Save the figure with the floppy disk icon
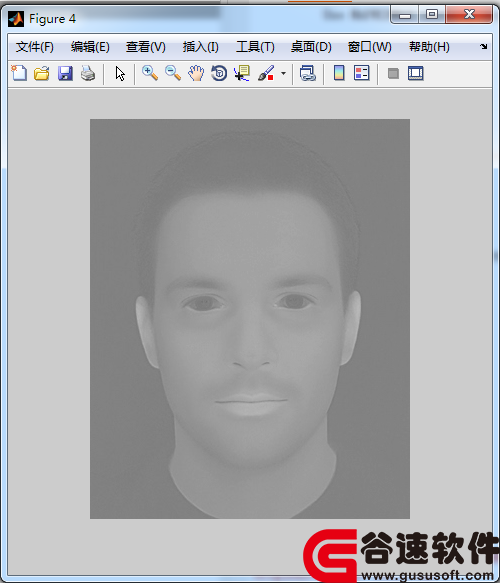The width and height of the screenshot is (500, 583). [x=65, y=73]
